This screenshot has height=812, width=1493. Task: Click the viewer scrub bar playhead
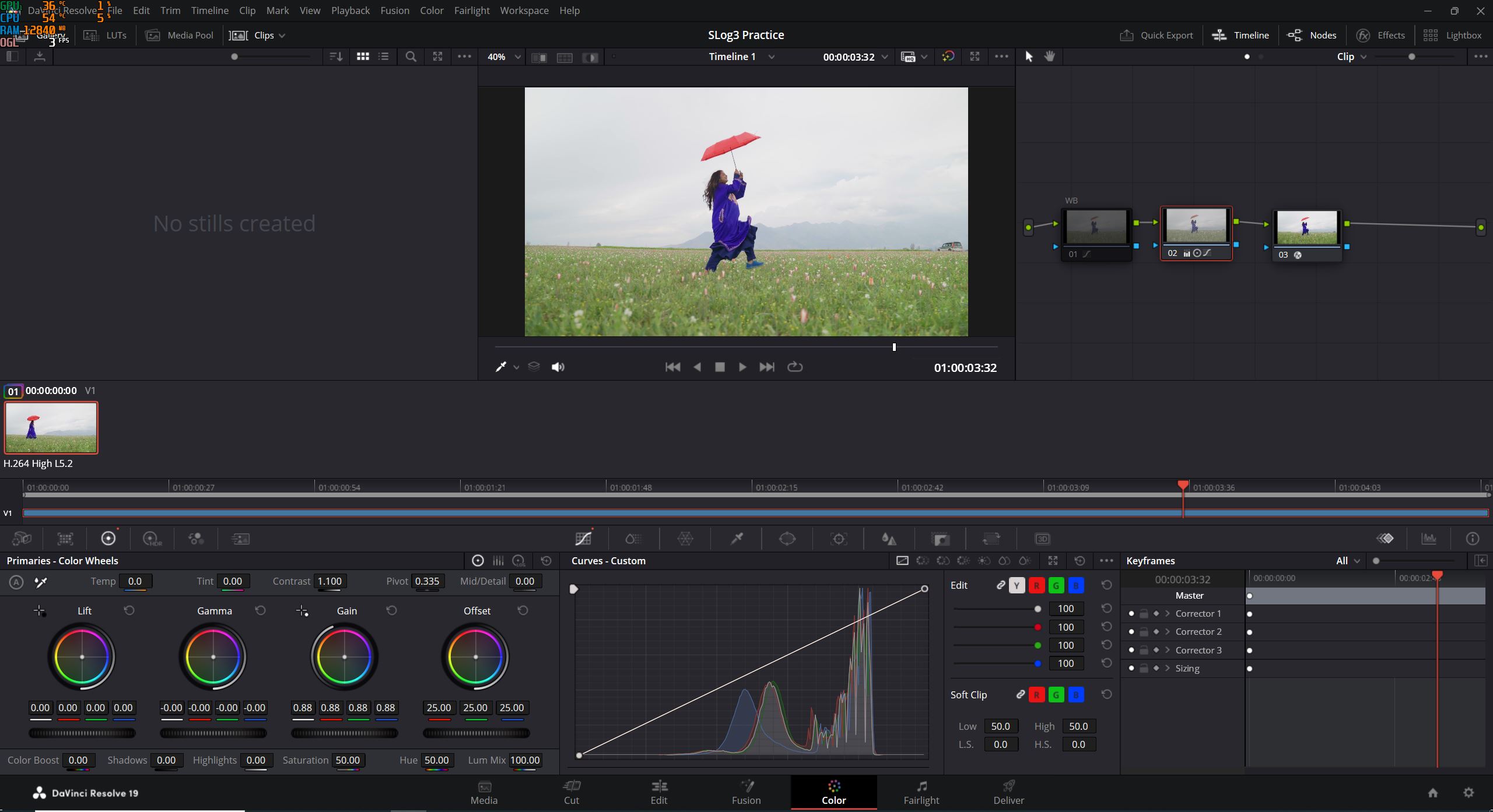click(x=894, y=347)
